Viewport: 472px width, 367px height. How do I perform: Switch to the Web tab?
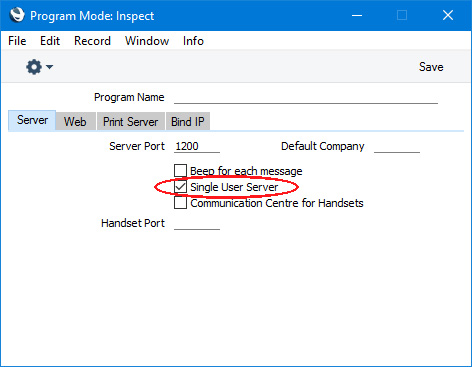[75, 121]
